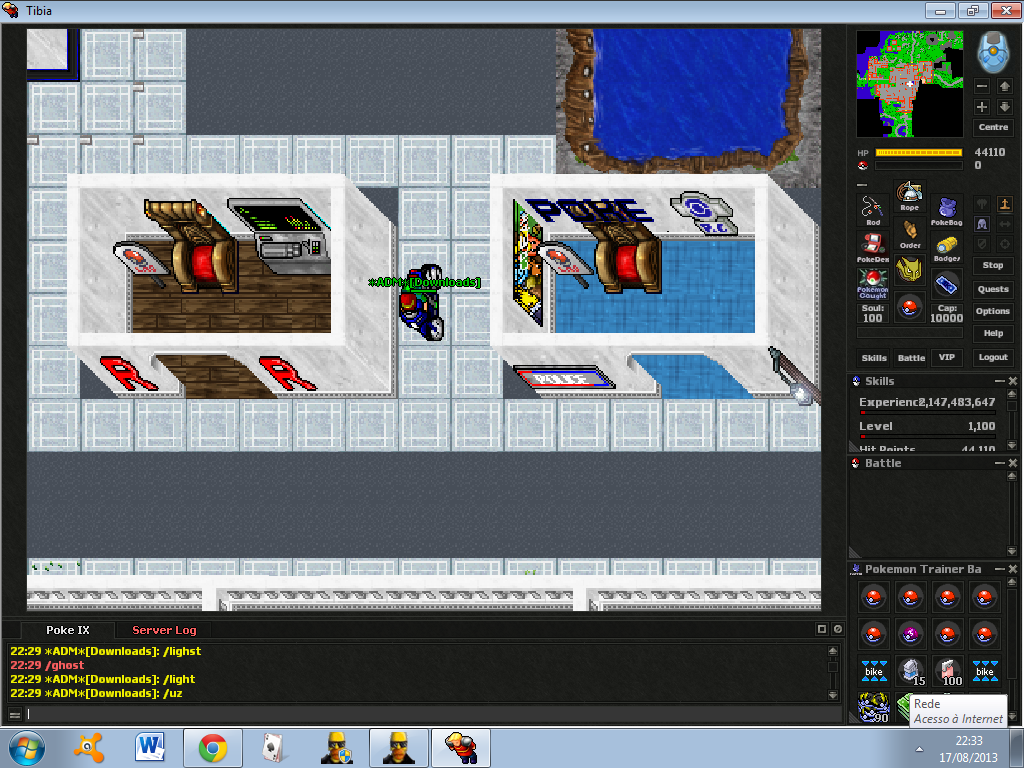Close the Skills panel

pyautogui.click(x=1012, y=381)
